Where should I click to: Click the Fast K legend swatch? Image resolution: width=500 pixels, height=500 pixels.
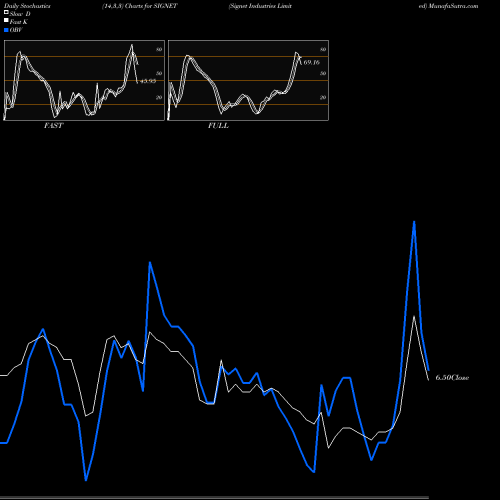pos(6,21)
